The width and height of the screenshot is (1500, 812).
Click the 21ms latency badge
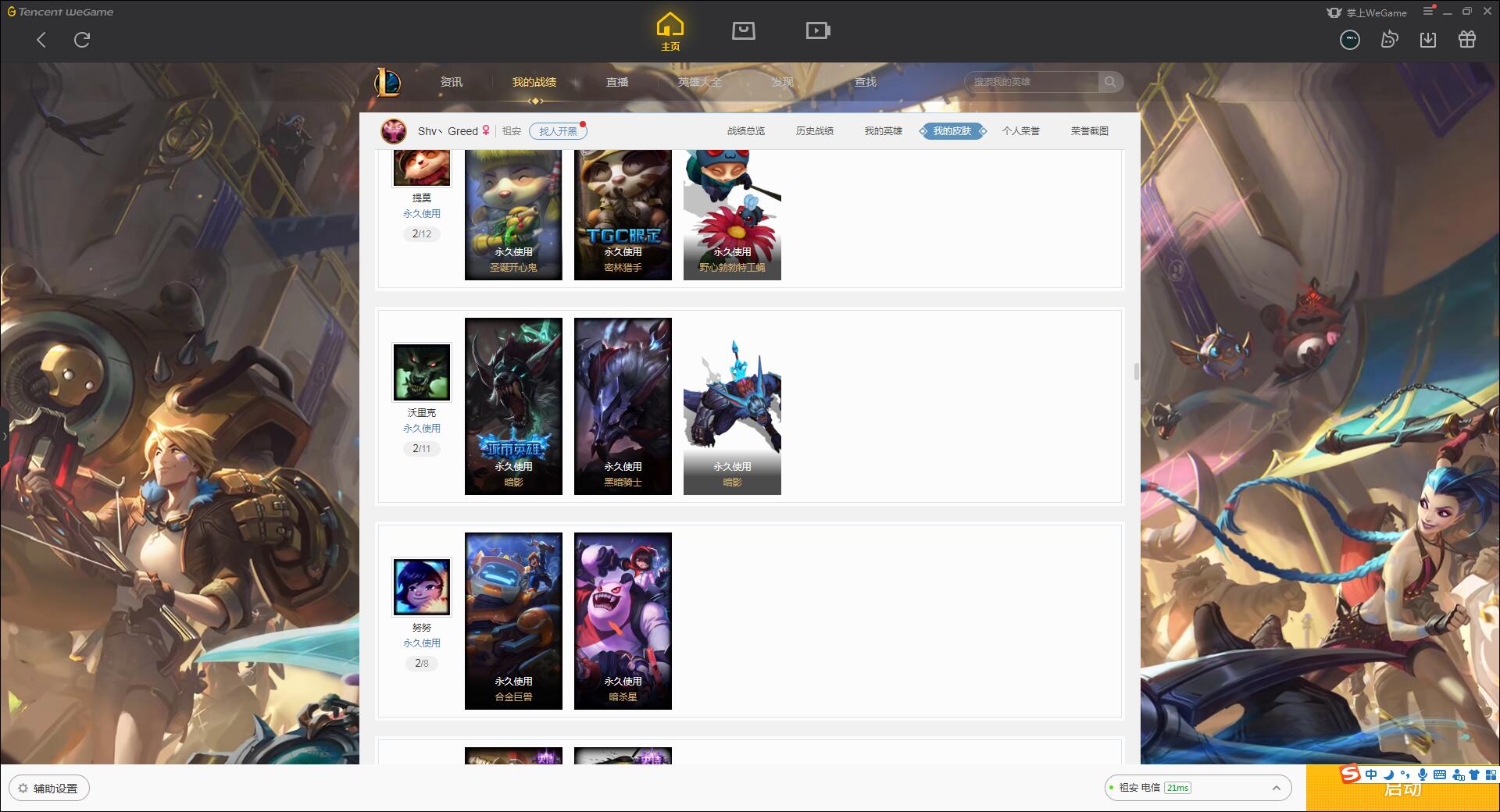1177,788
